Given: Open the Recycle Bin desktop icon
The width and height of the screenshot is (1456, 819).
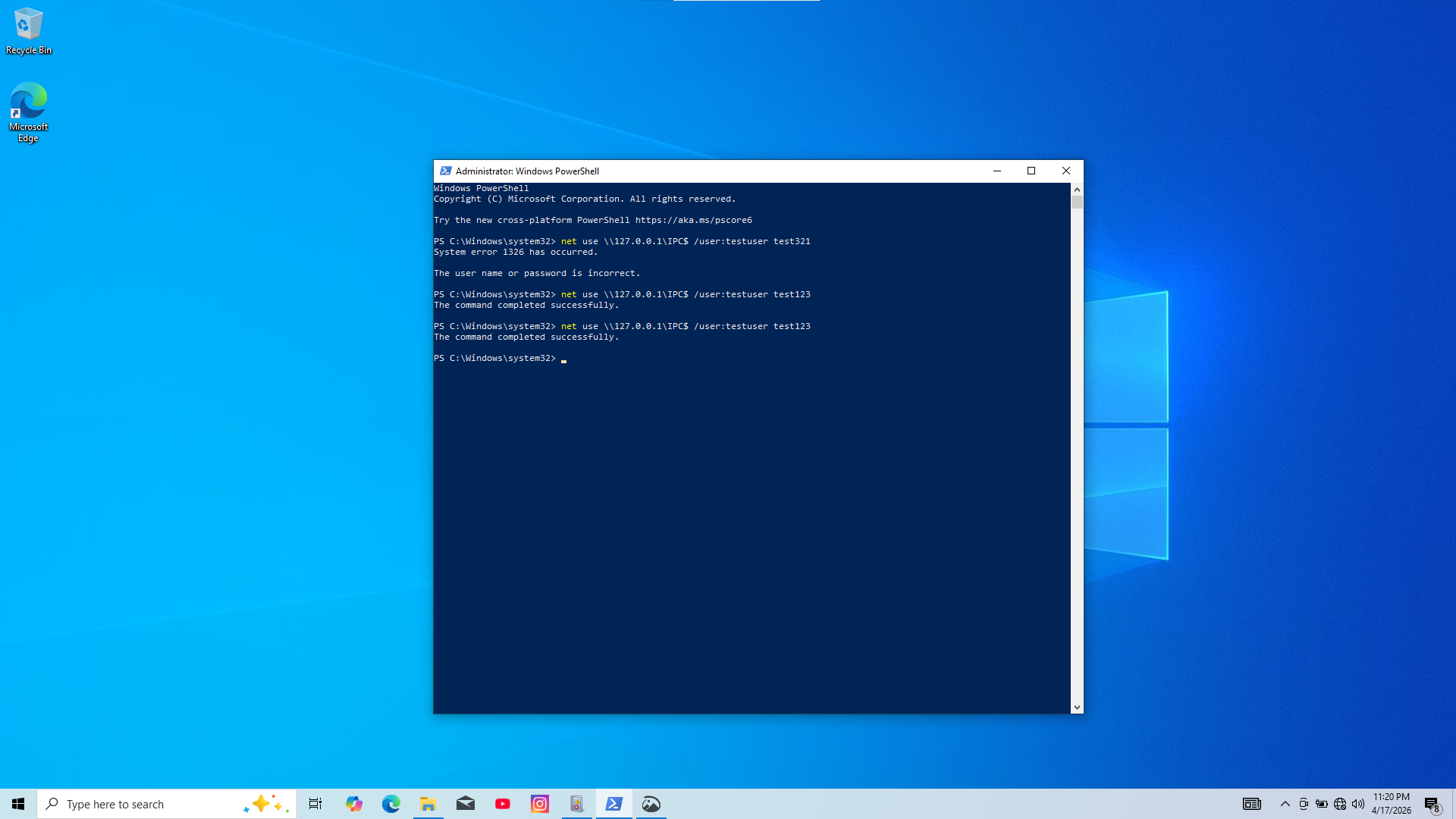Looking at the screenshot, I should [29, 31].
